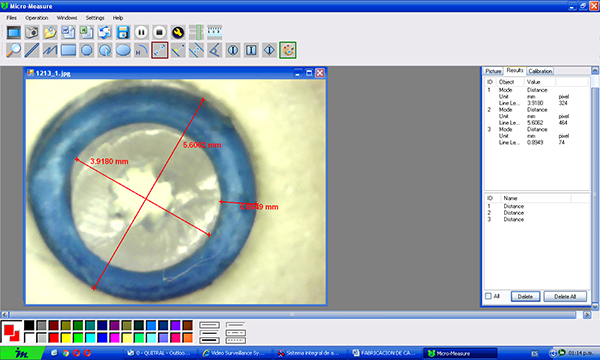Pause the live video feed
The width and height of the screenshot is (600, 360).
tap(141, 32)
